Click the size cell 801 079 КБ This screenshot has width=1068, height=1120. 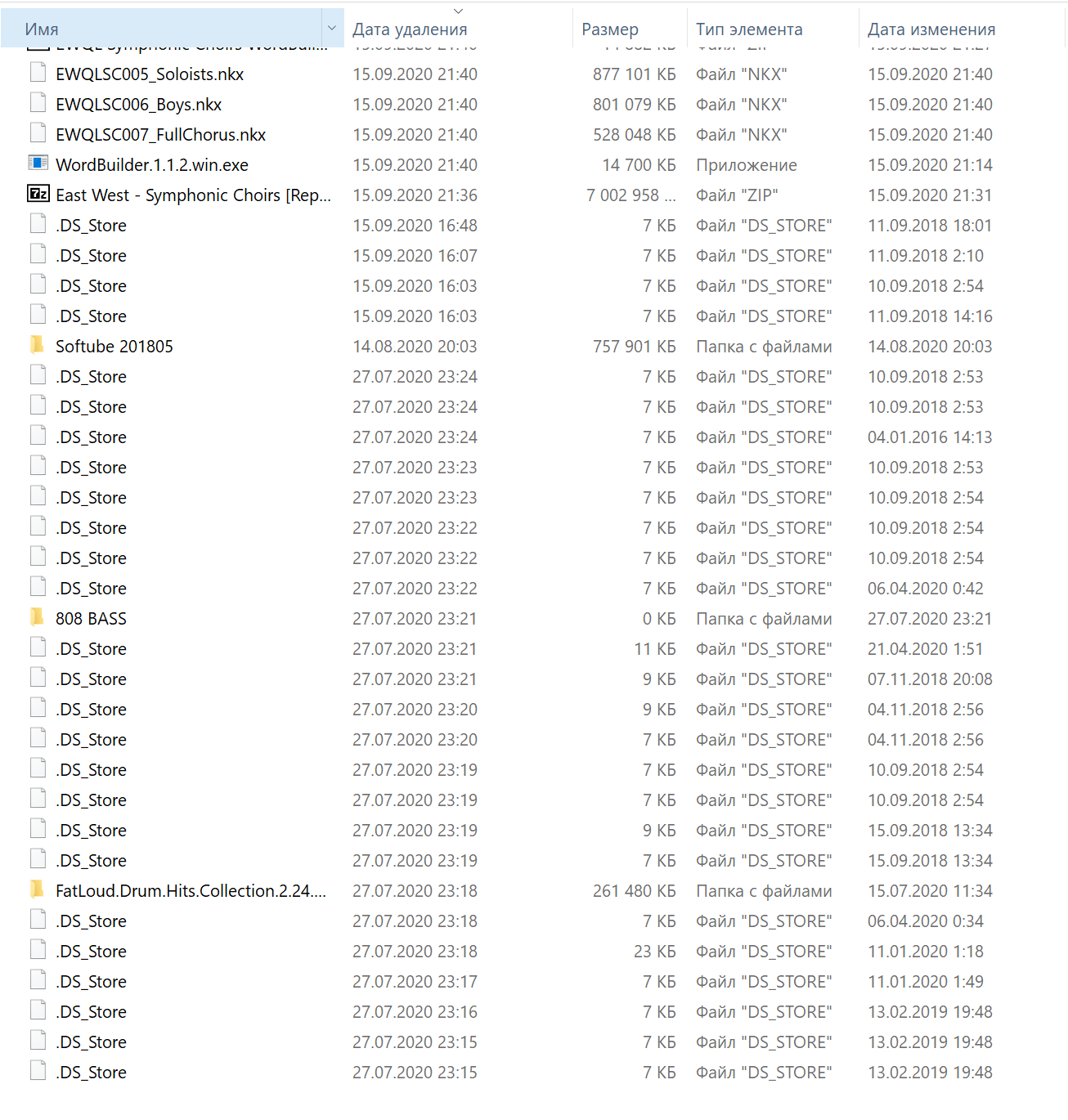635,105
